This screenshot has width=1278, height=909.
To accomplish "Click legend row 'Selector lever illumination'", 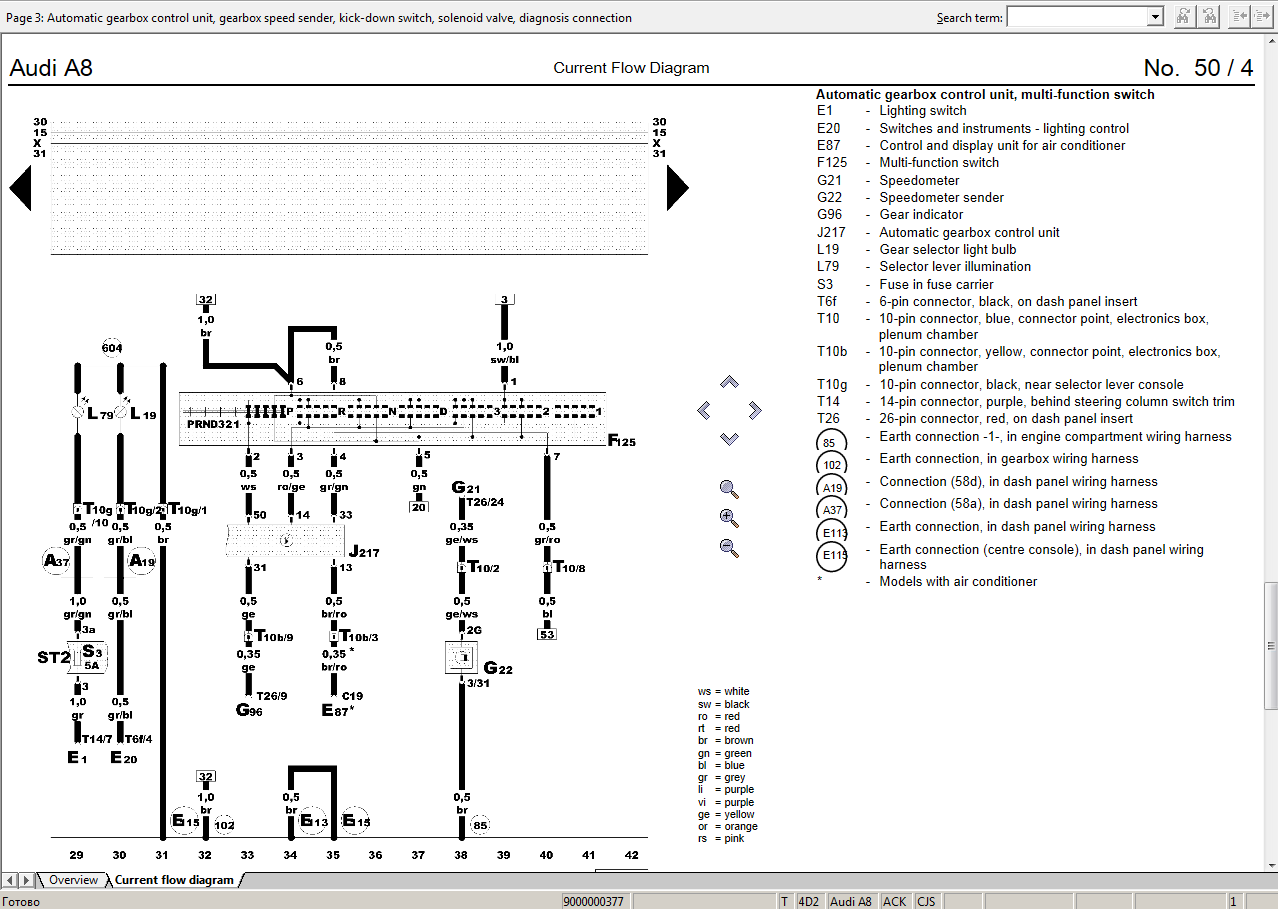I will (x=923, y=266).
